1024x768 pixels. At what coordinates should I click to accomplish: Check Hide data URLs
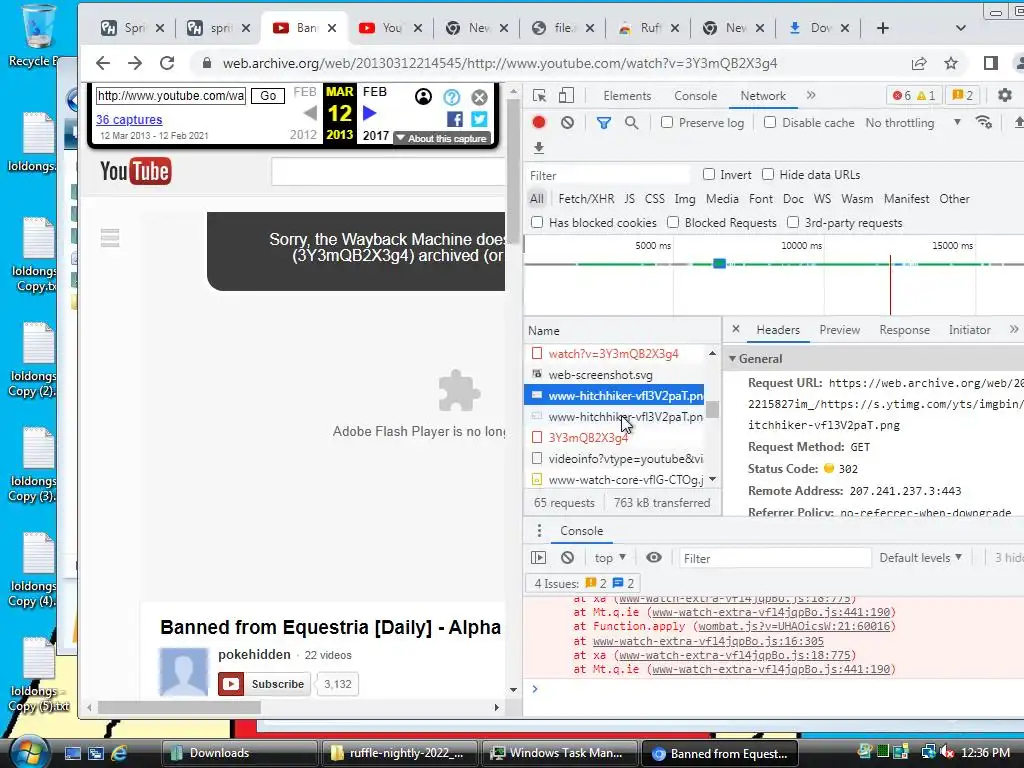[x=768, y=174]
